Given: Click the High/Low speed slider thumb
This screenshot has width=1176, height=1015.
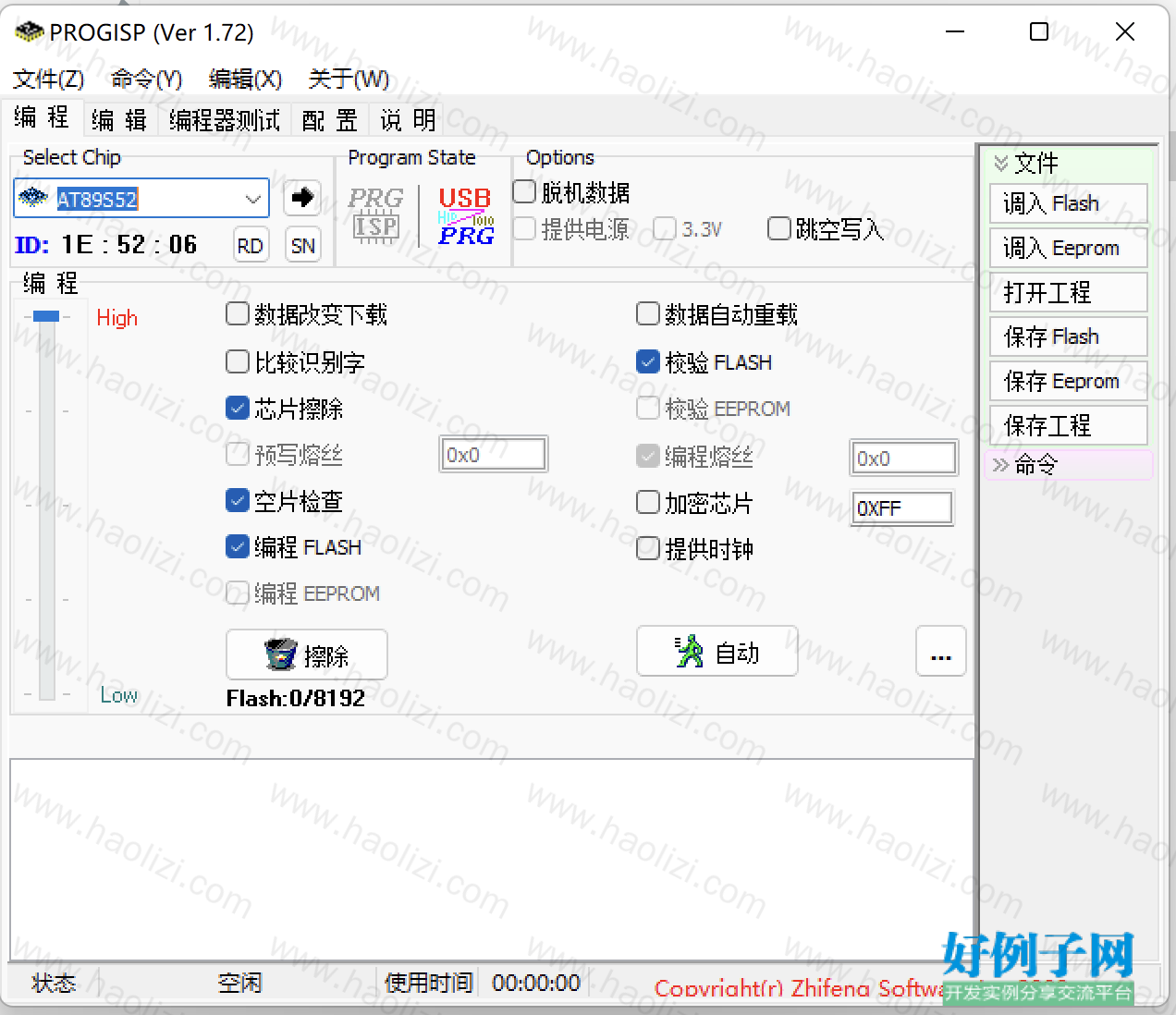Looking at the screenshot, I should [x=46, y=316].
